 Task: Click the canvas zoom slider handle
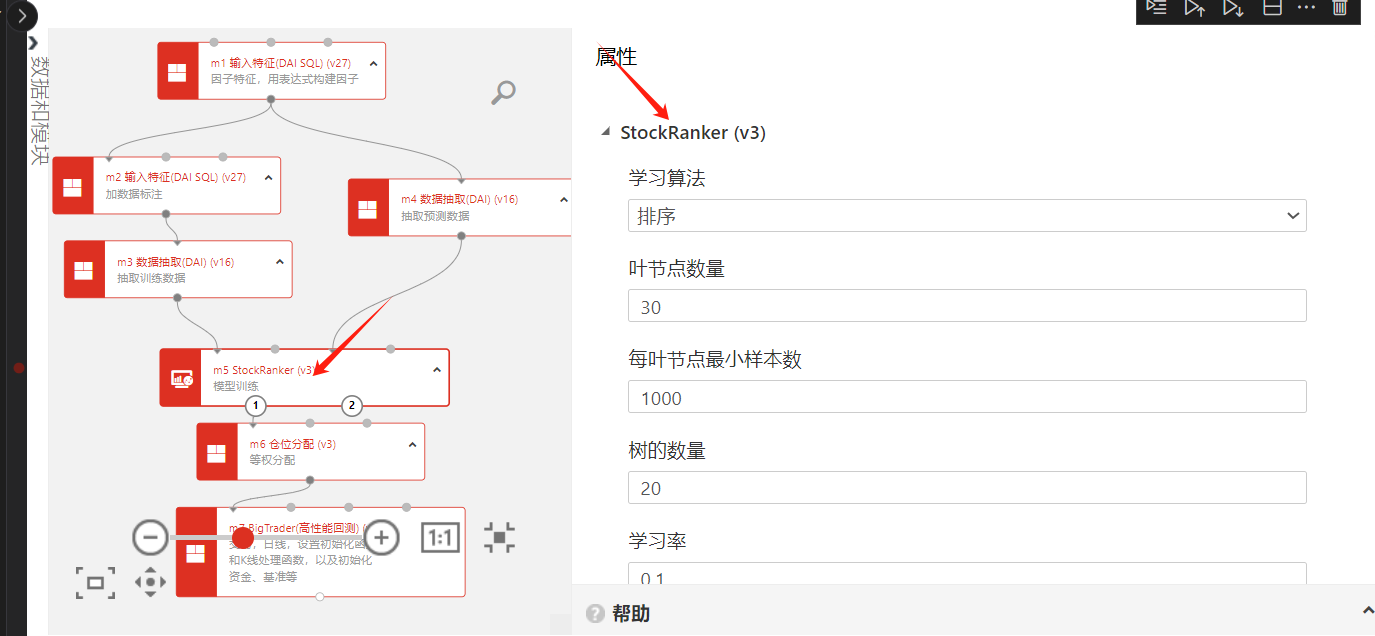(242, 538)
